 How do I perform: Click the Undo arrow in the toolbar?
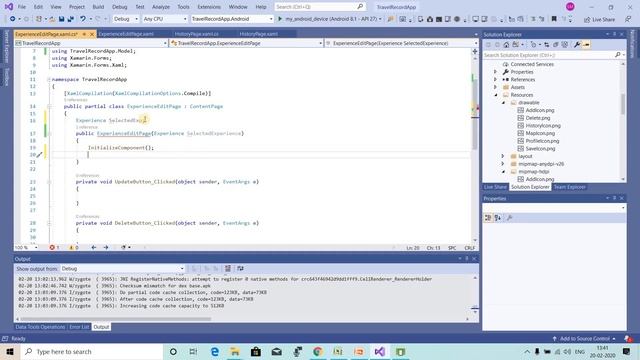point(83,19)
